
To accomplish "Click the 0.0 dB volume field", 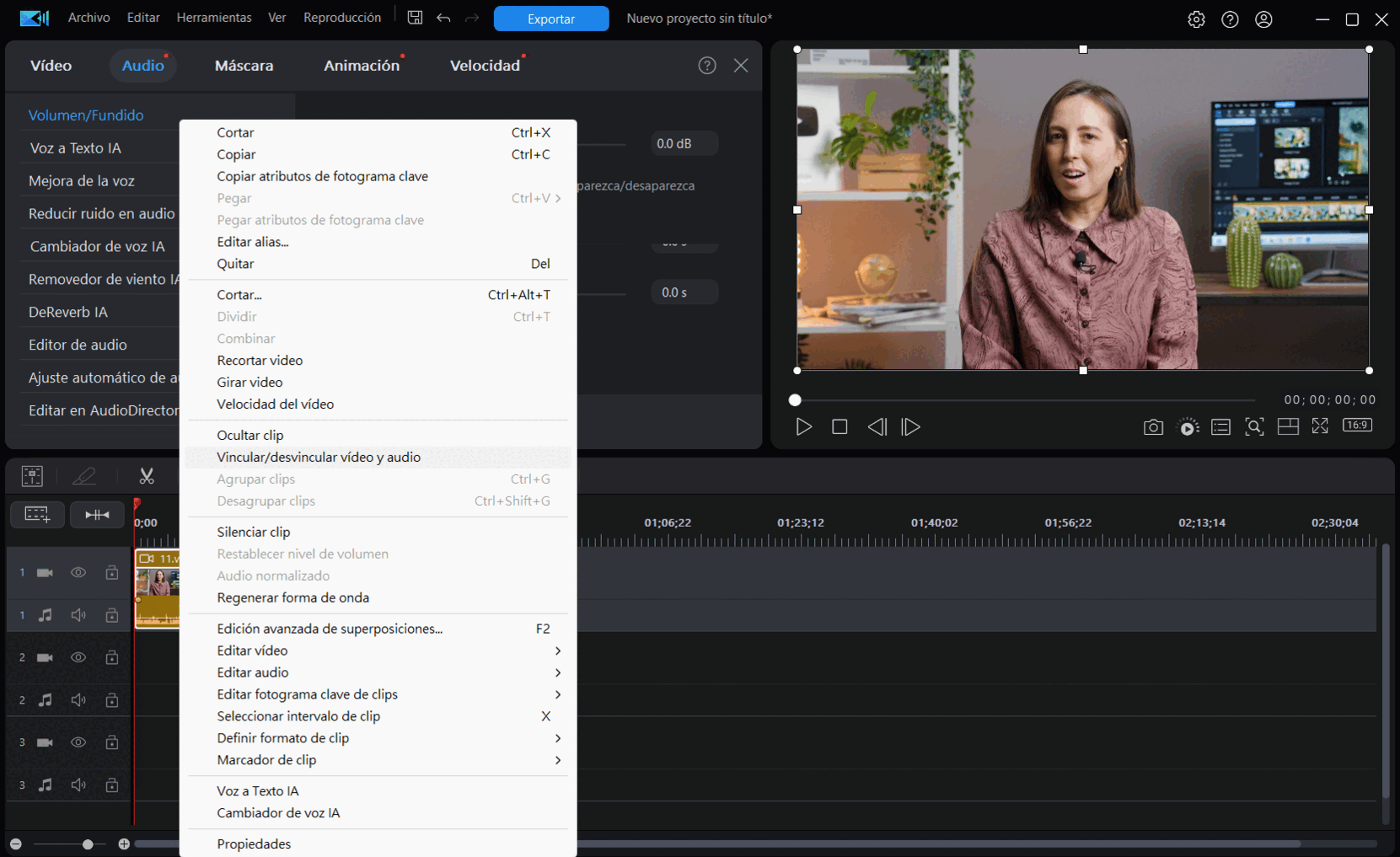I will tap(684, 143).
